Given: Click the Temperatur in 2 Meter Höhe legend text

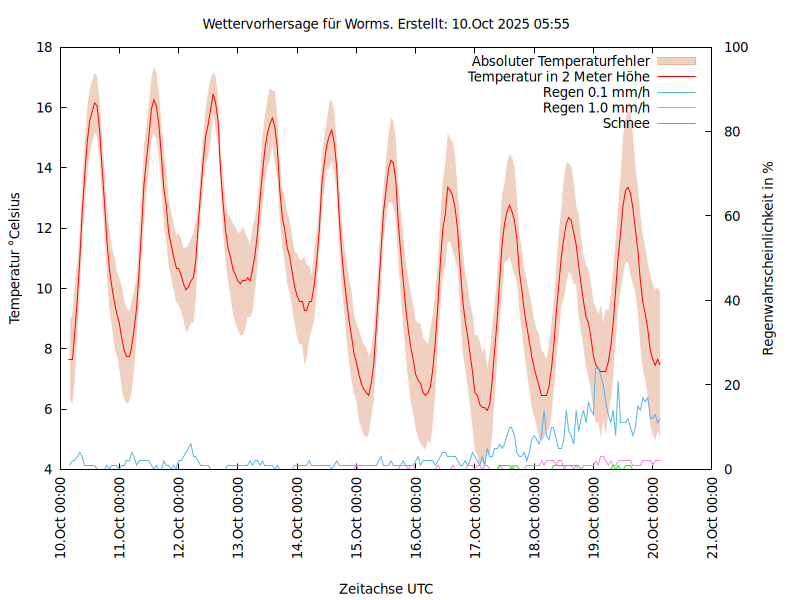Looking at the screenshot, I should click(559, 77).
